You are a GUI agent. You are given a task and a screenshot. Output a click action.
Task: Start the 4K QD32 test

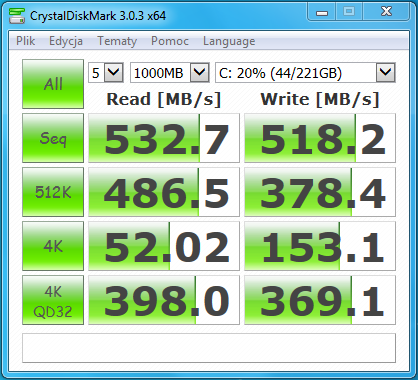click(53, 300)
